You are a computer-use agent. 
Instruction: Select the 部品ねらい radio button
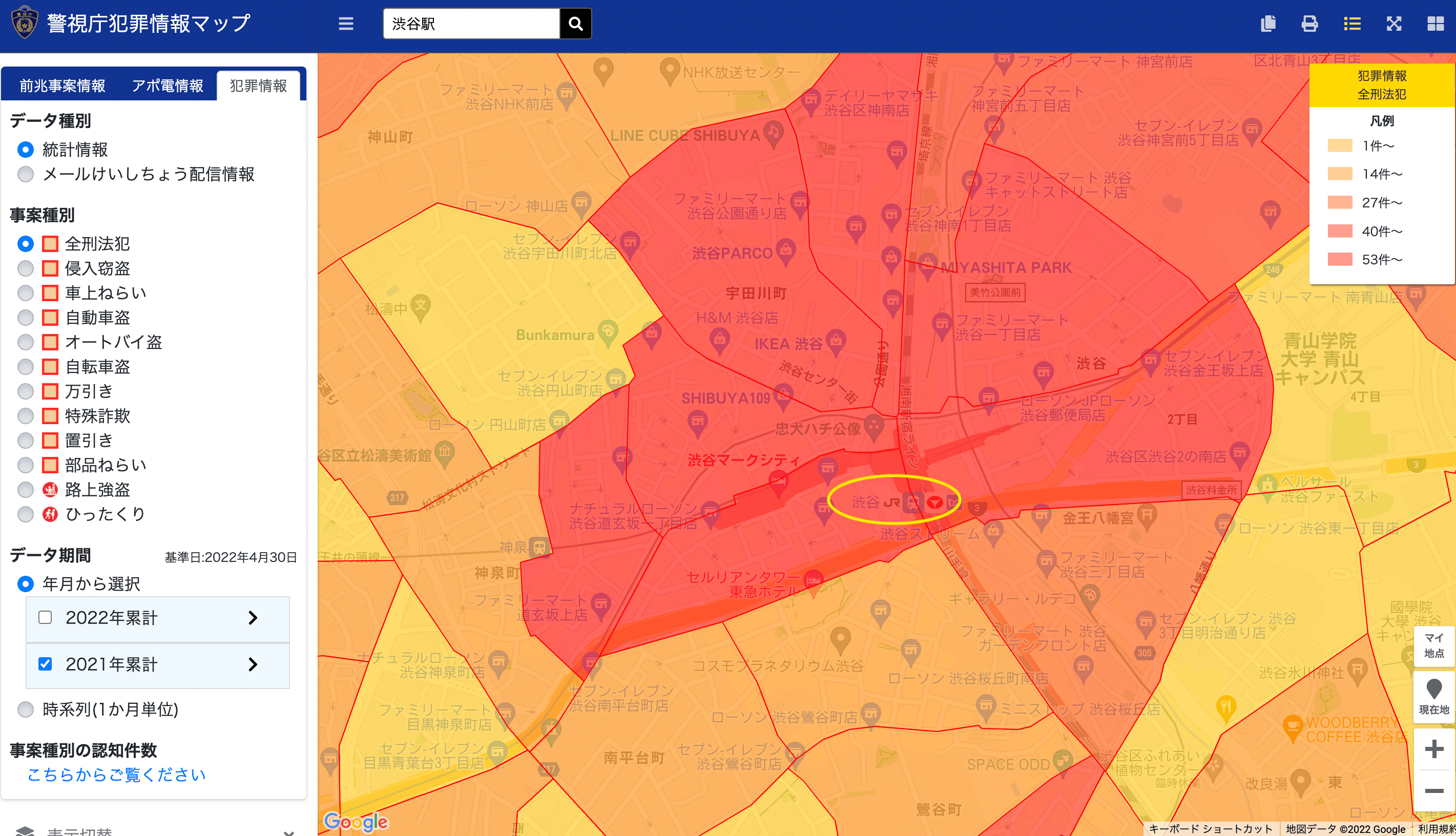pyautogui.click(x=25, y=465)
